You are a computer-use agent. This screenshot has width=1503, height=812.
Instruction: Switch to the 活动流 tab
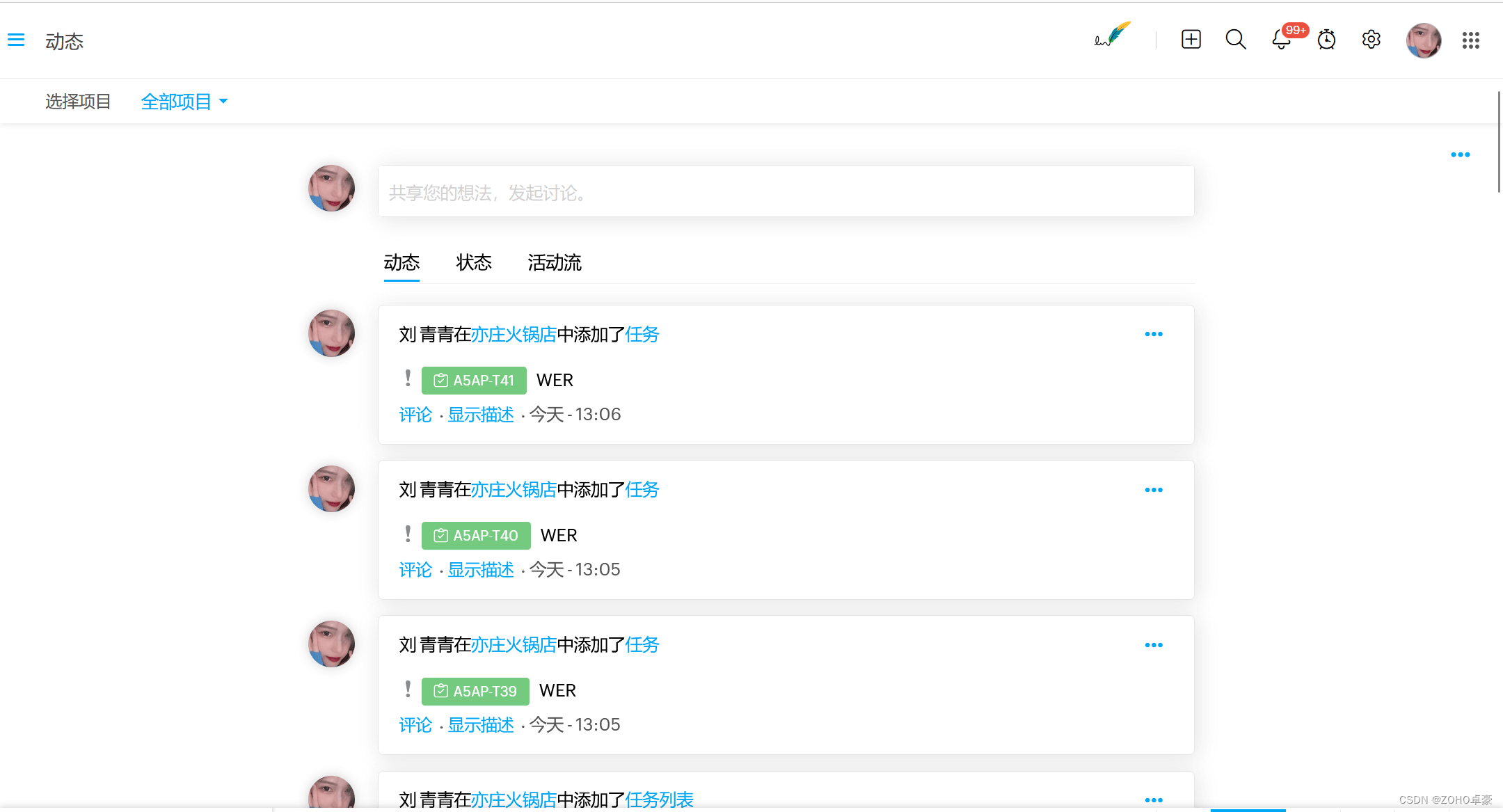(x=555, y=263)
